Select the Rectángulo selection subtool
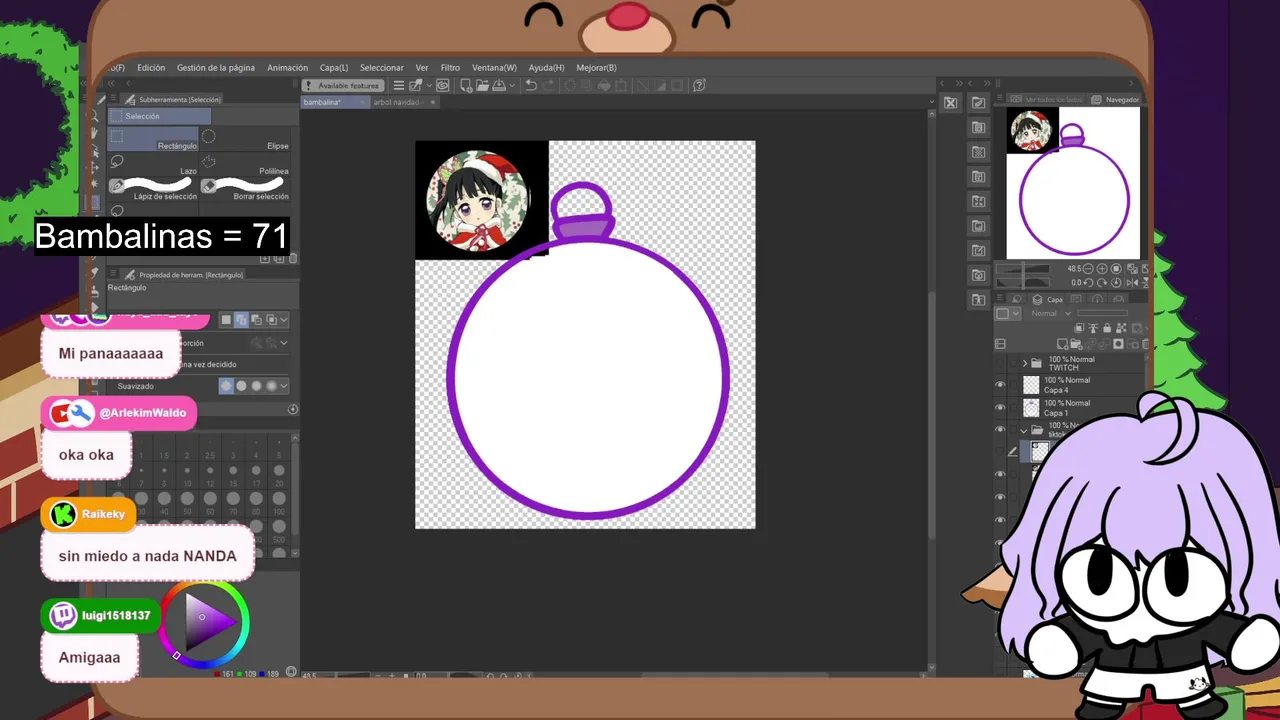1280x720 pixels. pos(152,139)
